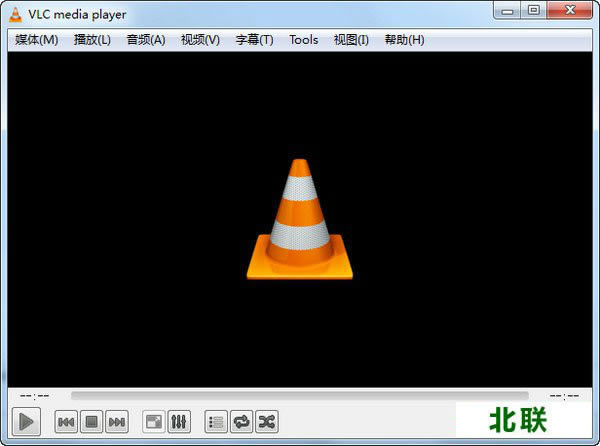Open the 媒体(M) menu
The width and height of the screenshot is (600, 446).
pos(37,40)
